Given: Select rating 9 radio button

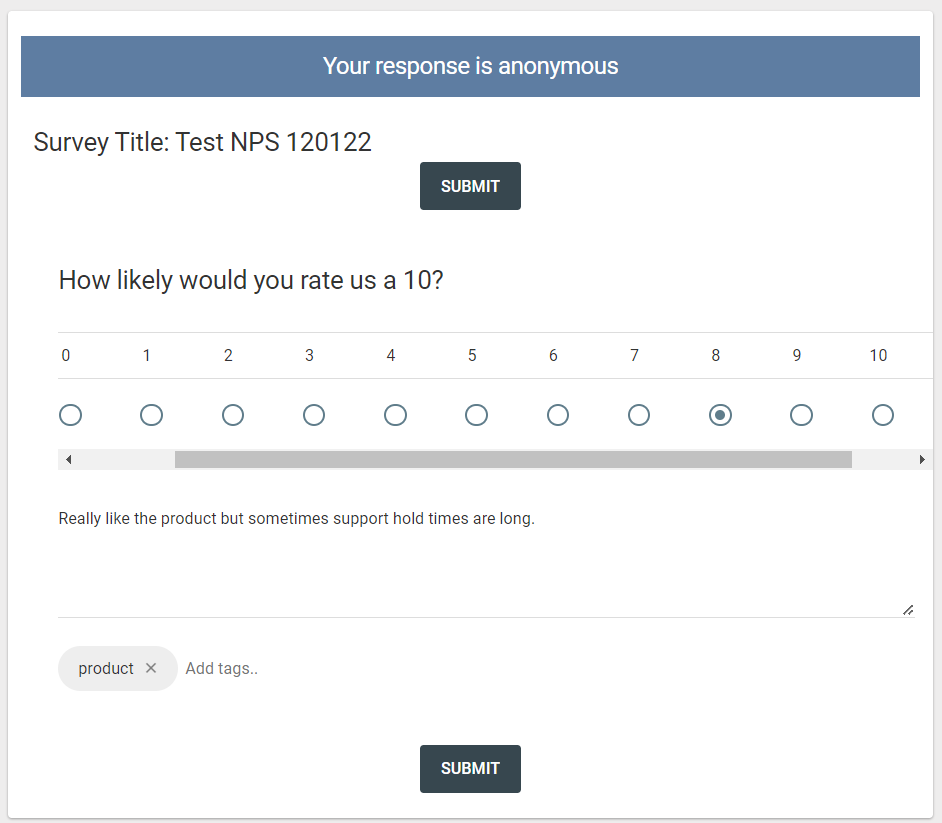Looking at the screenshot, I should (801, 415).
